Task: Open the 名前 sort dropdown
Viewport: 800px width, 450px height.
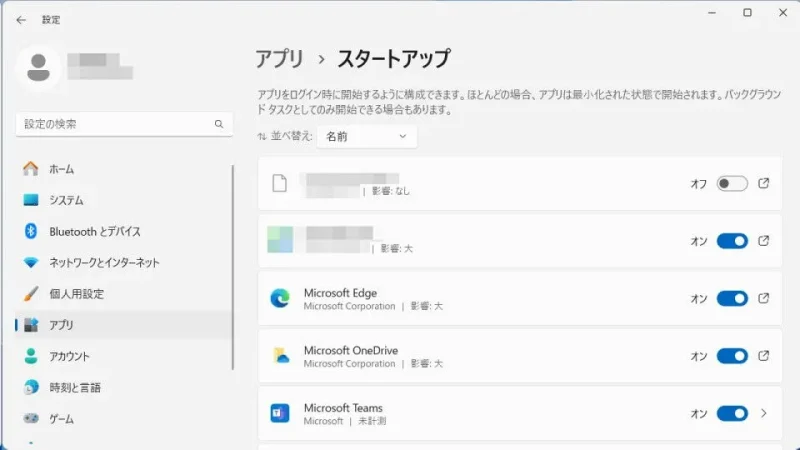Action: coord(366,136)
